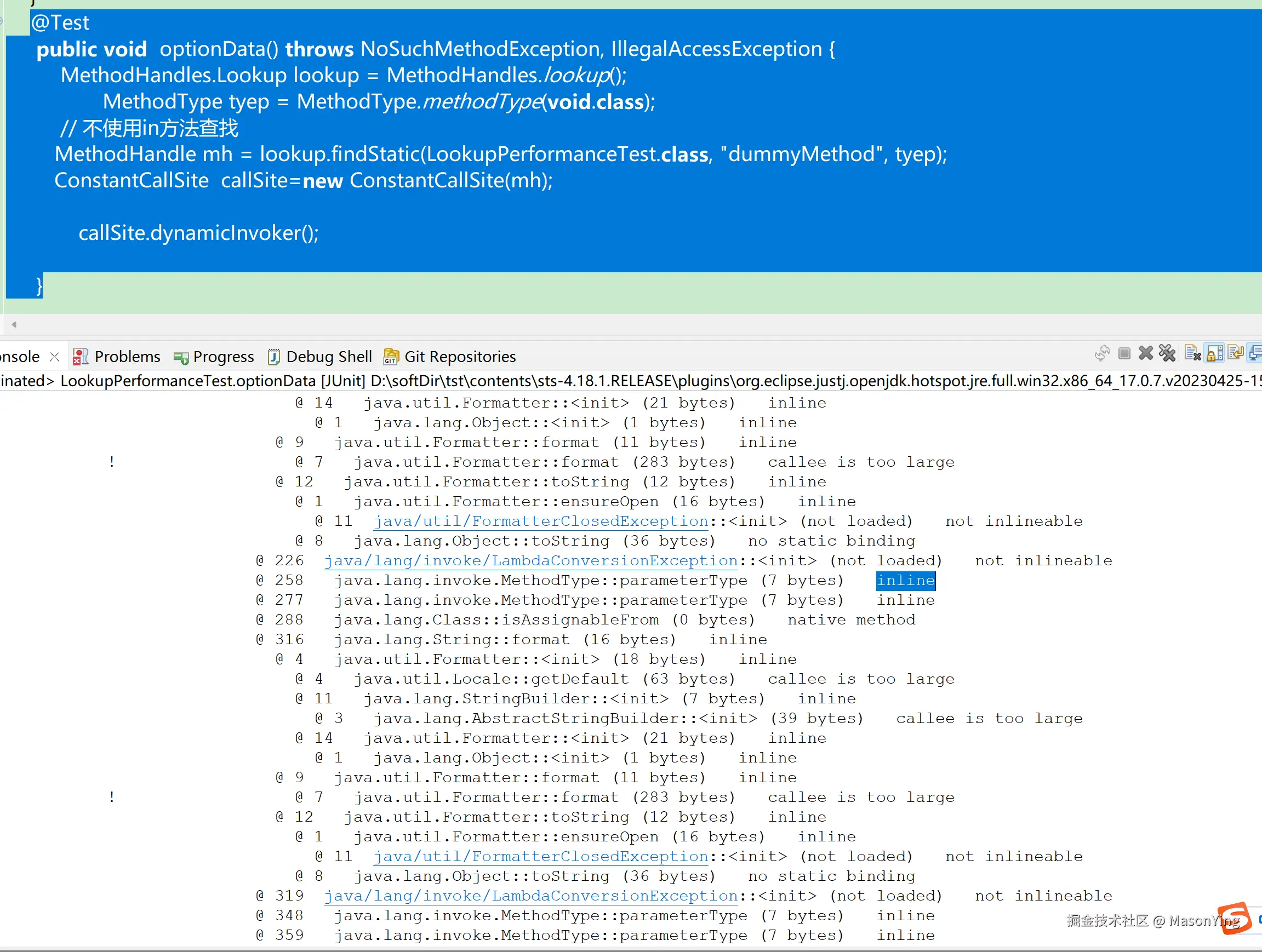Open the Debug Shell tab
Image resolution: width=1262 pixels, height=952 pixels.
(x=329, y=357)
